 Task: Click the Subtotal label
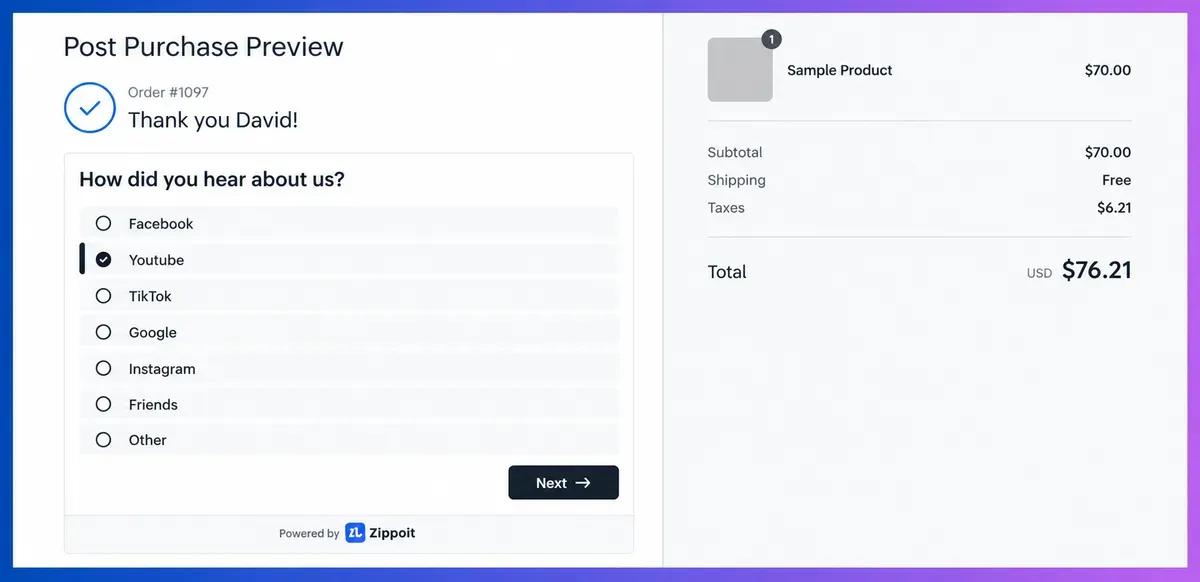click(735, 152)
